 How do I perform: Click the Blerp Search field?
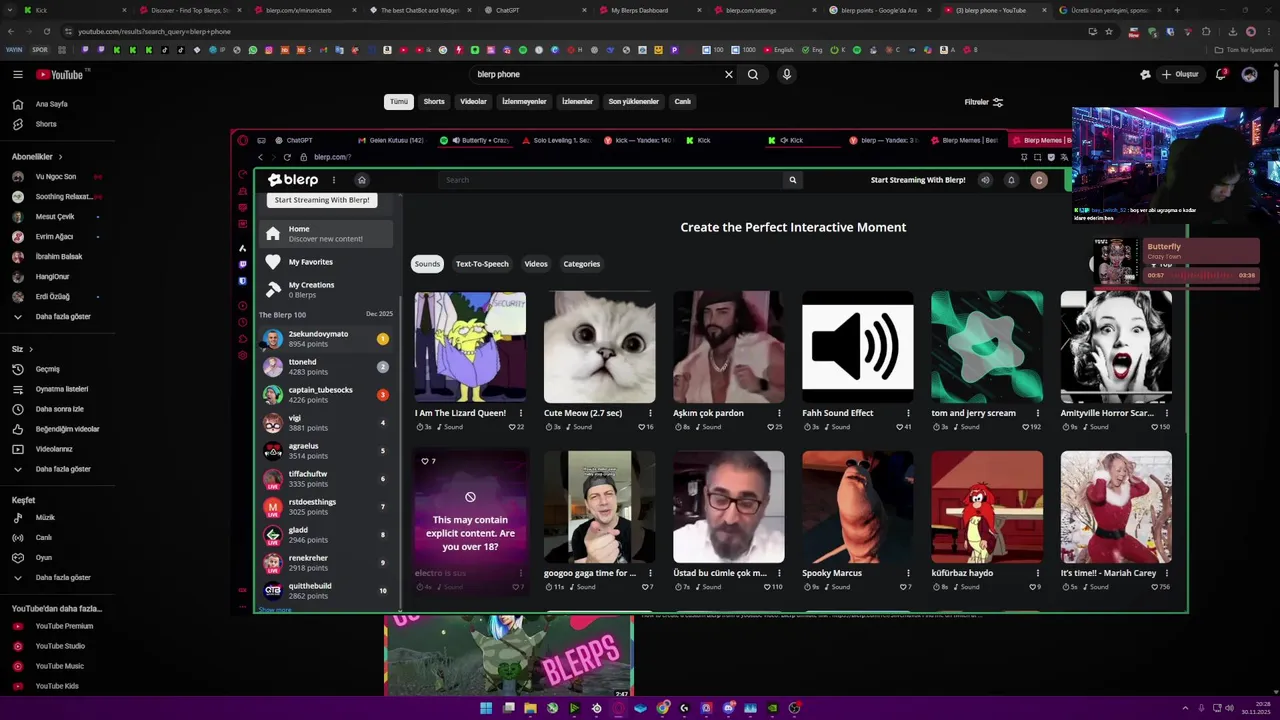tap(610, 180)
